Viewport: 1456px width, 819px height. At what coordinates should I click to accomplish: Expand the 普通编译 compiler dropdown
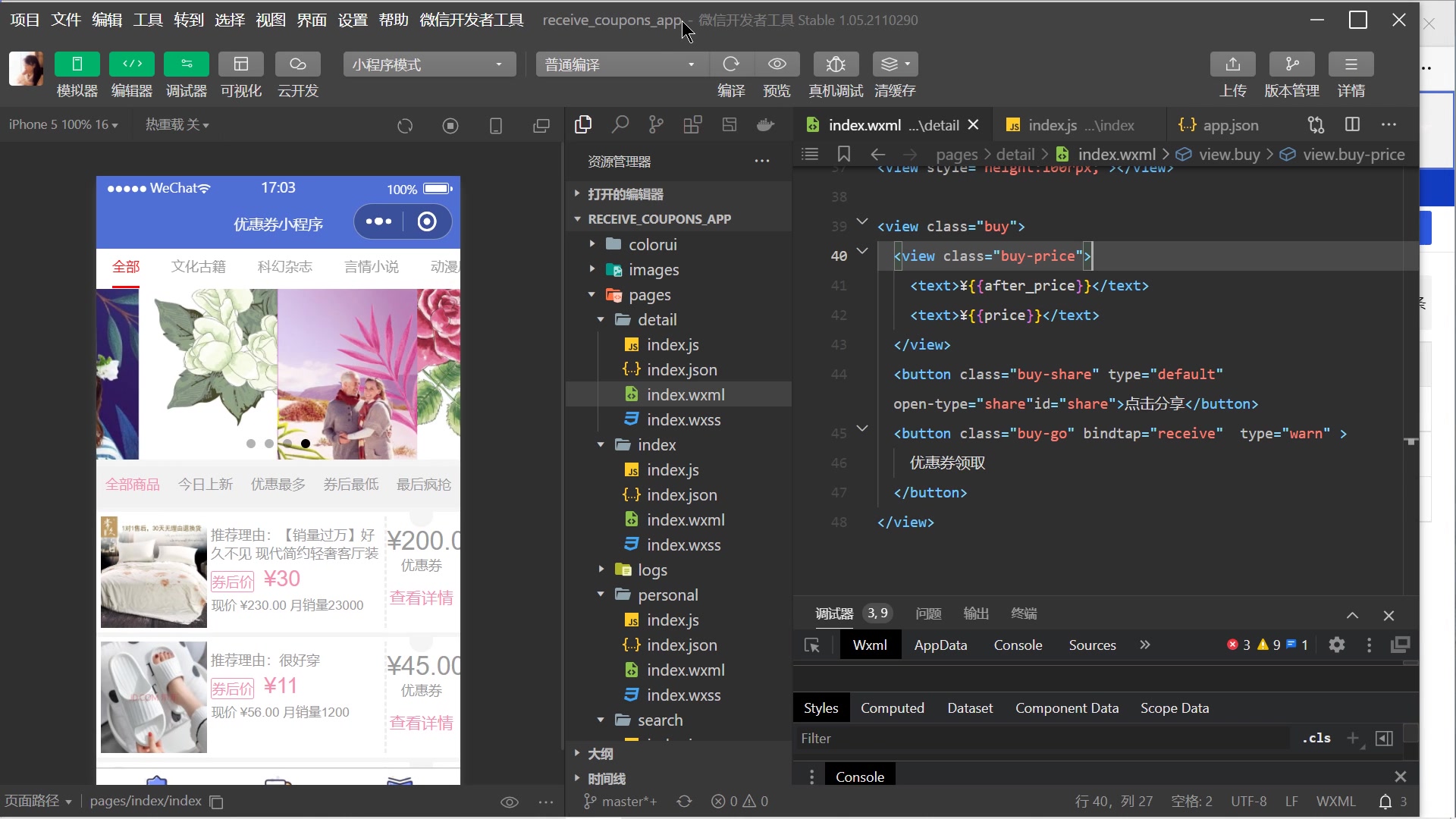(x=693, y=64)
